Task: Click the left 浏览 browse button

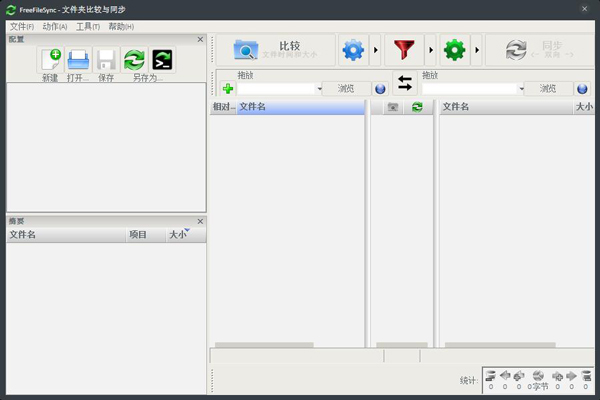Action: click(x=346, y=89)
